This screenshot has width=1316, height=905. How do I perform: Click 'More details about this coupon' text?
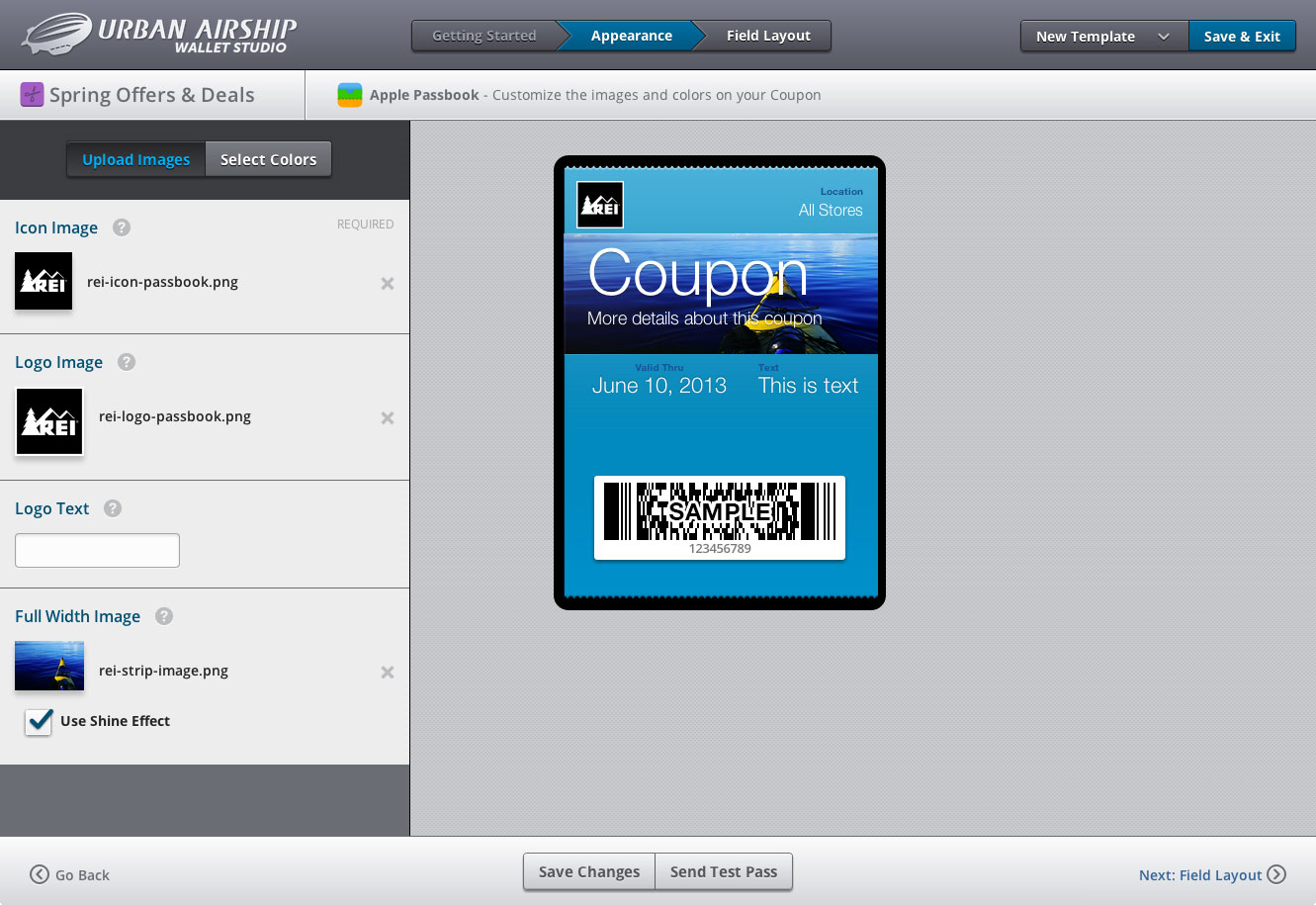pos(704,318)
